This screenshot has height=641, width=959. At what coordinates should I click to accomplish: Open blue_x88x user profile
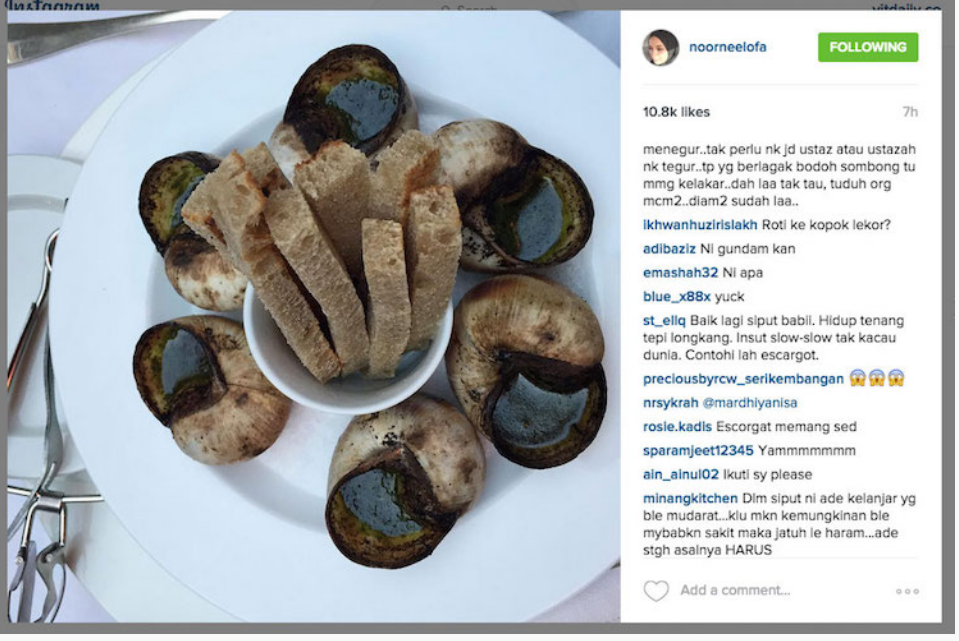676,297
